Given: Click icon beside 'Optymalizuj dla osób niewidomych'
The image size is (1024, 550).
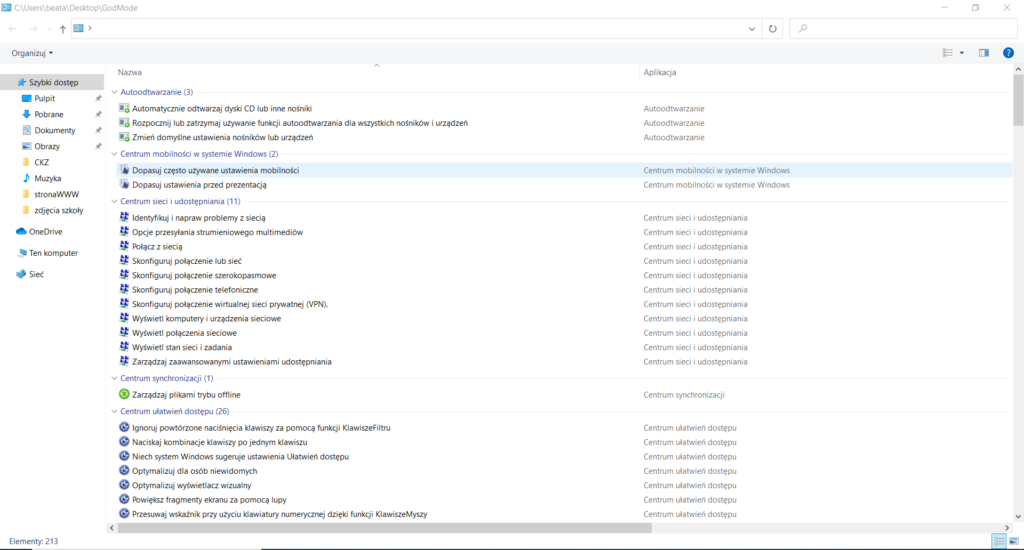Looking at the screenshot, I should 124,470.
